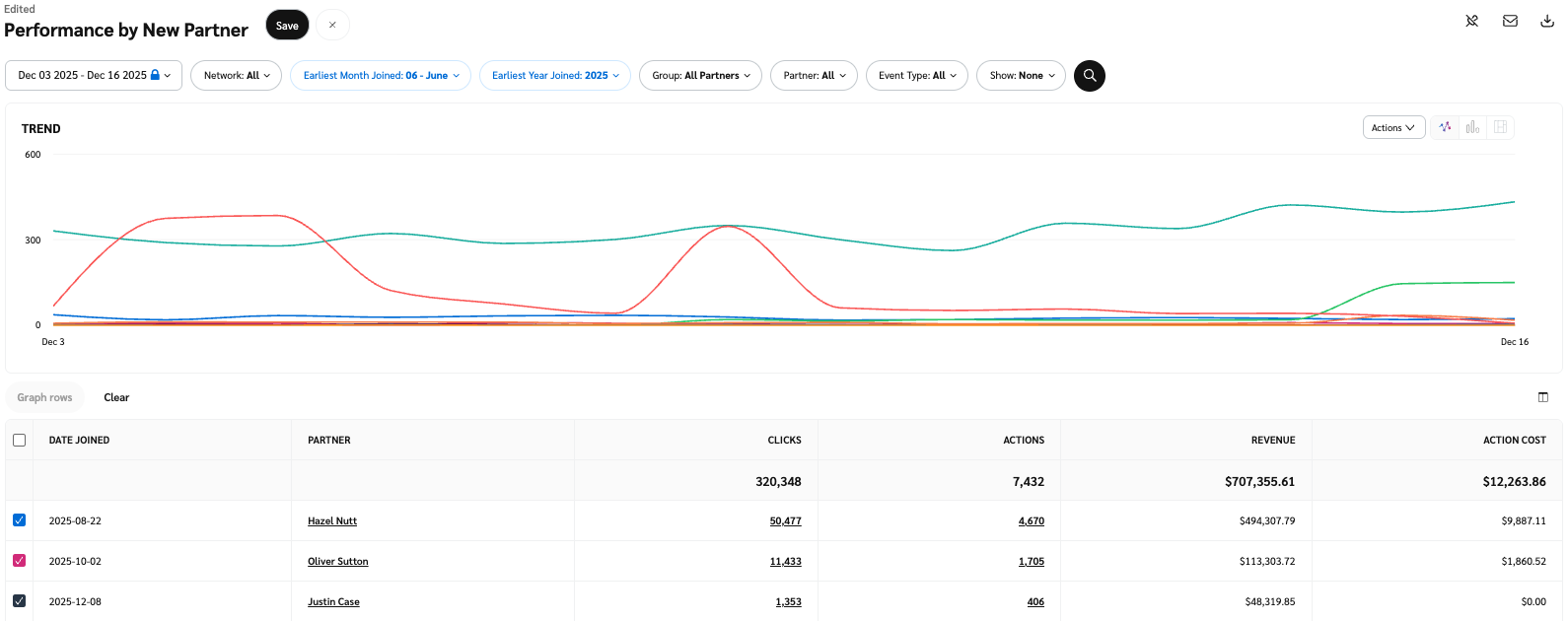Click the email report envelope icon
Image resolution: width=1568 pixels, height=621 pixels.
click(1510, 21)
